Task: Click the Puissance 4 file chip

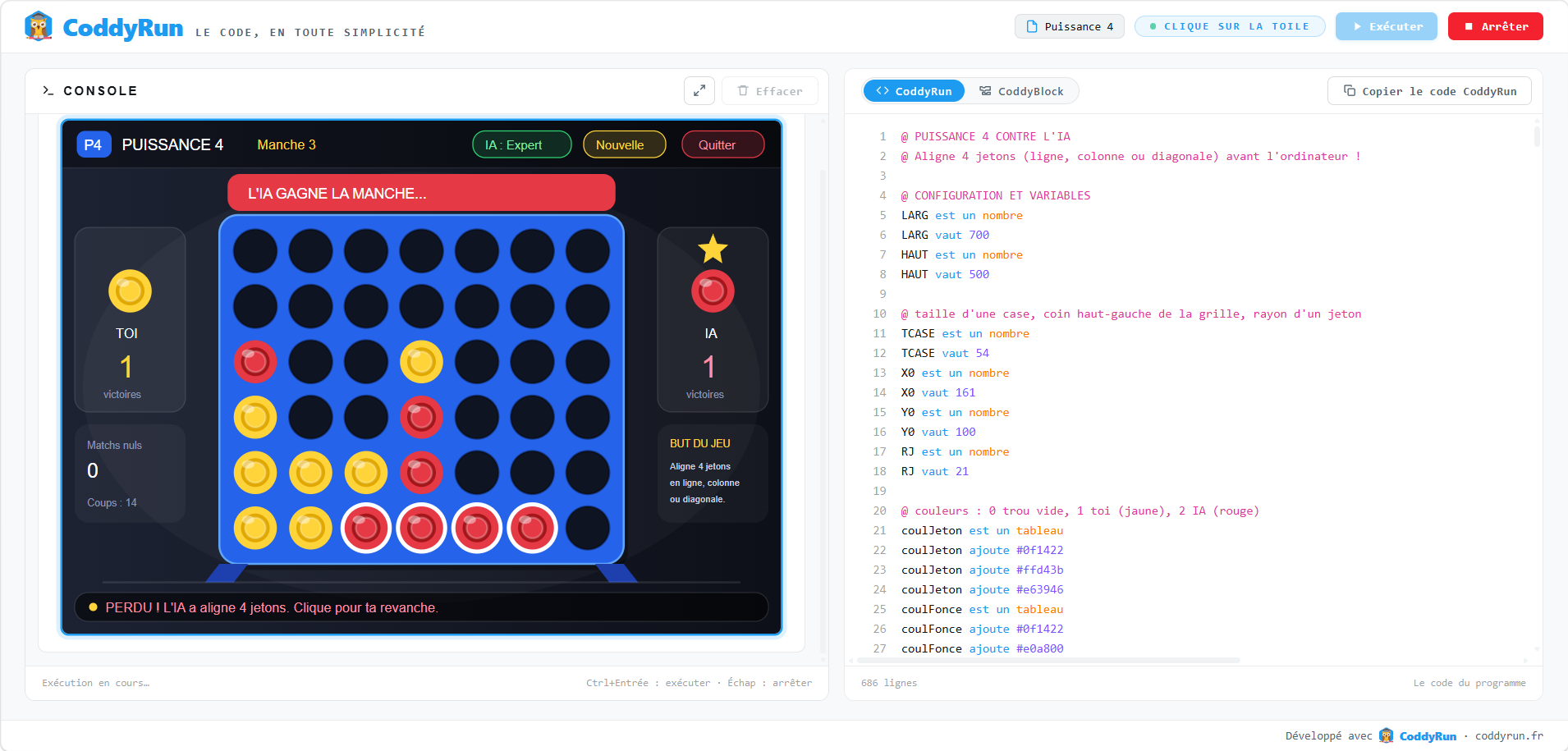Action: 1070,26
